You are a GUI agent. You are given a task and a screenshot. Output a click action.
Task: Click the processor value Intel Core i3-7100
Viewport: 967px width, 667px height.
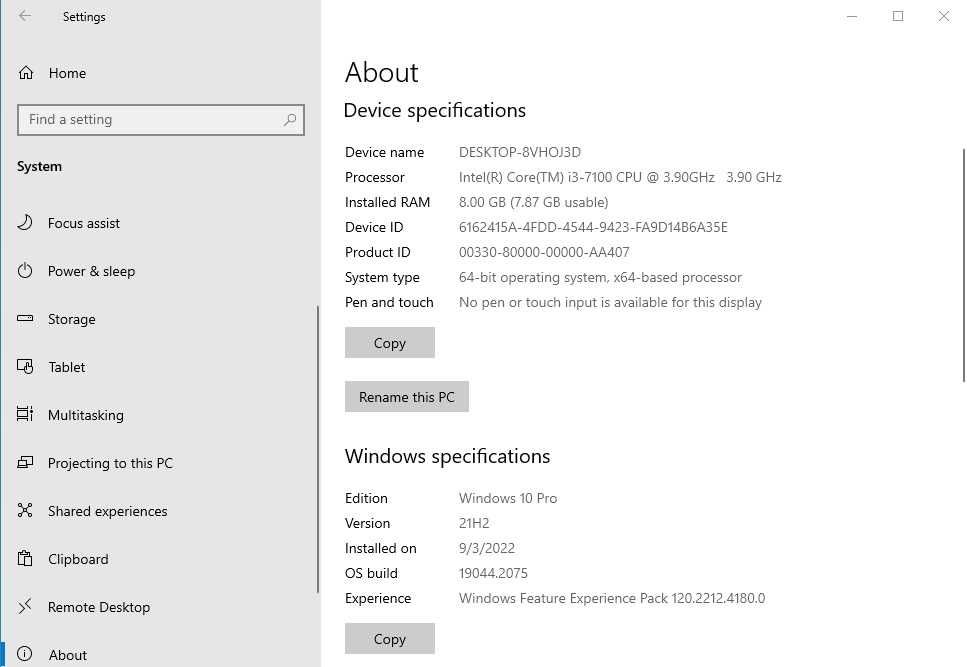pyautogui.click(x=620, y=178)
